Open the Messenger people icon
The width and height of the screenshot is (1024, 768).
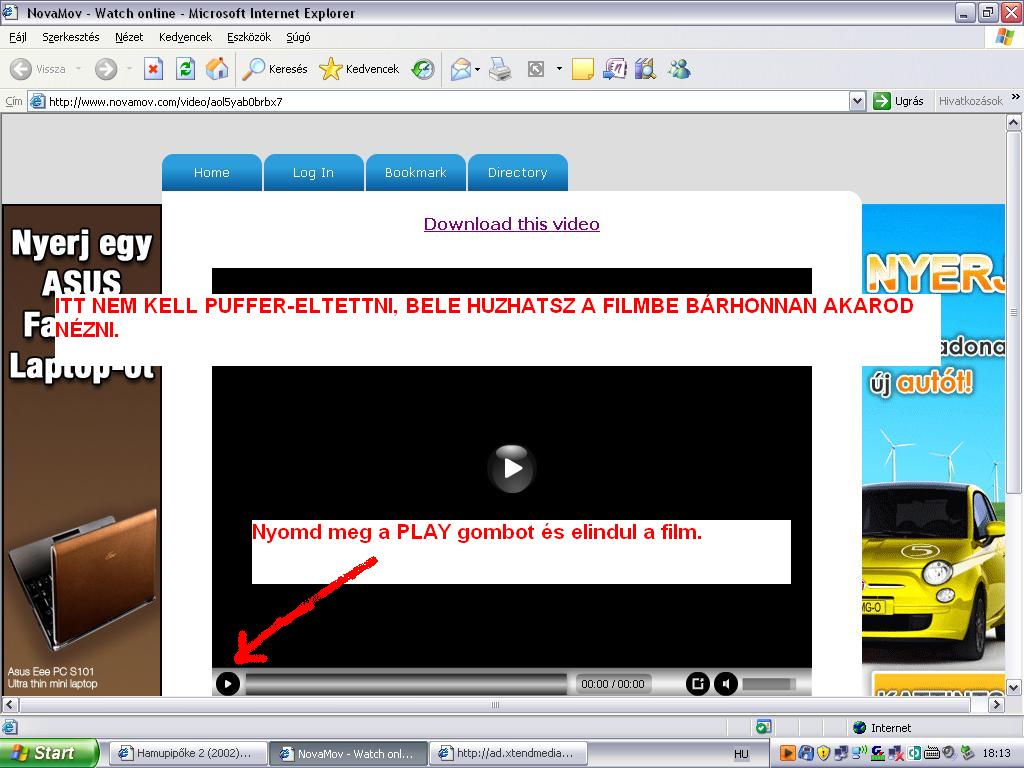click(679, 69)
